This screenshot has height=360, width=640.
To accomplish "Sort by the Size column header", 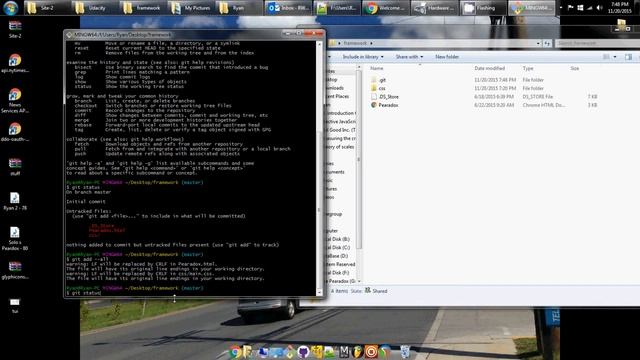I will click(x=575, y=69).
